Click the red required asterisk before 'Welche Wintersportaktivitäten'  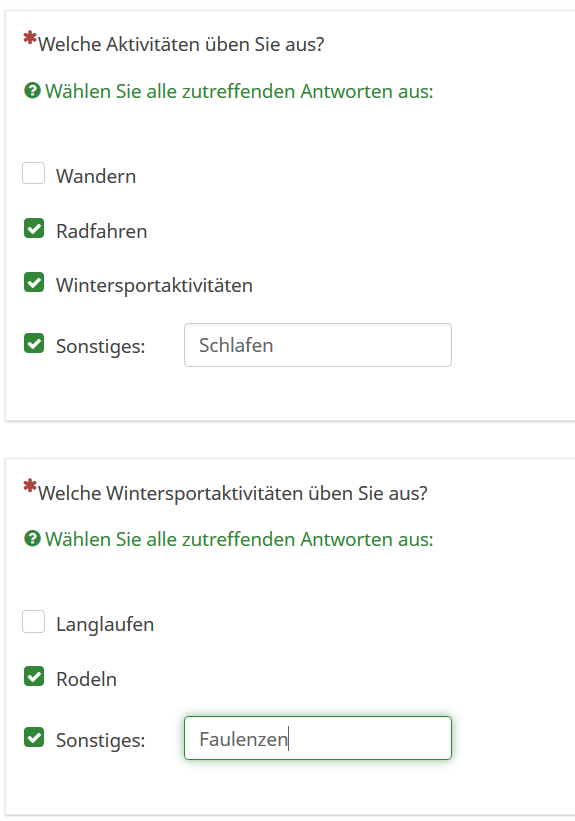(x=30, y=486)
